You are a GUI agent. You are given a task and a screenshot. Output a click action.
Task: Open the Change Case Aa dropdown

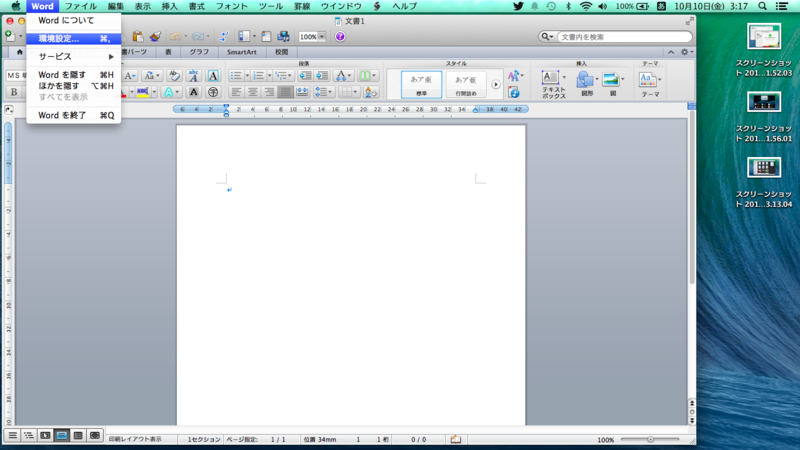(152, 76)
